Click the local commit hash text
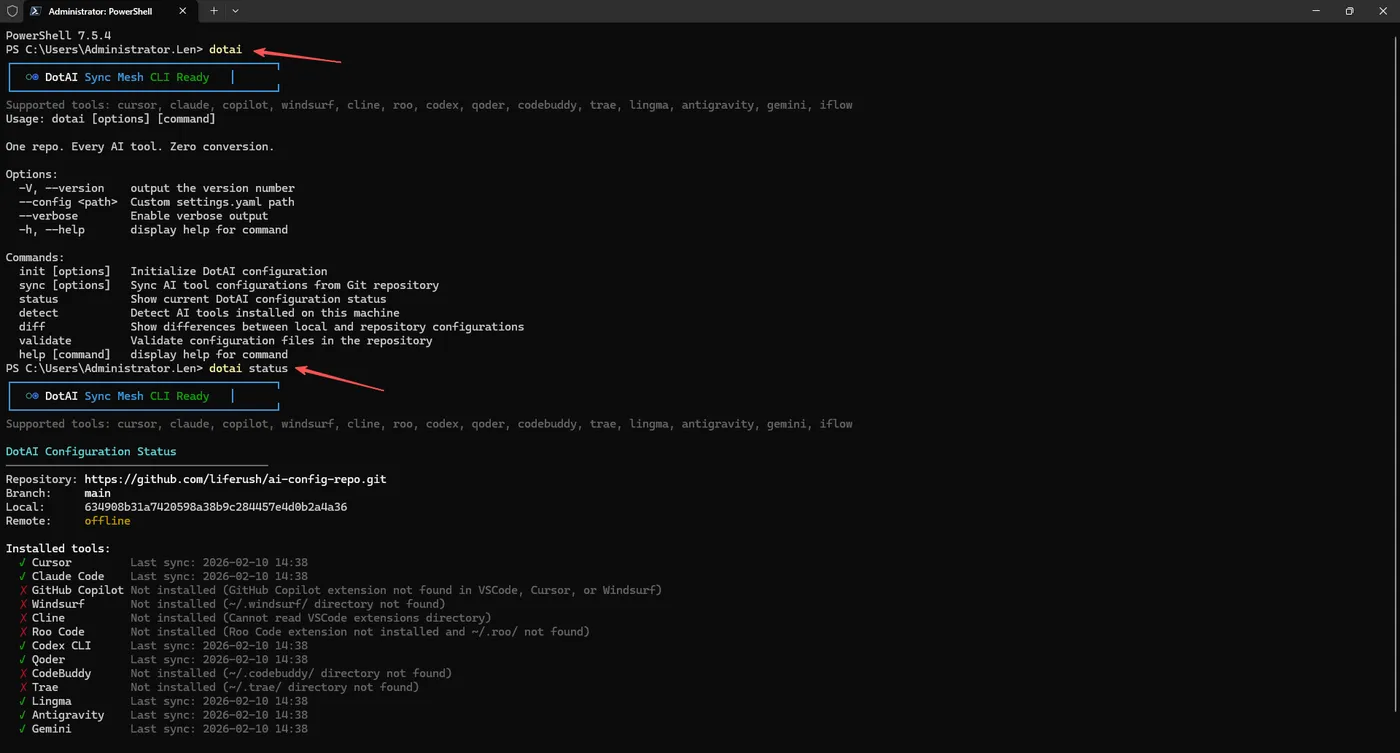This screenshot has height=753, width=1400. [215, 507]
